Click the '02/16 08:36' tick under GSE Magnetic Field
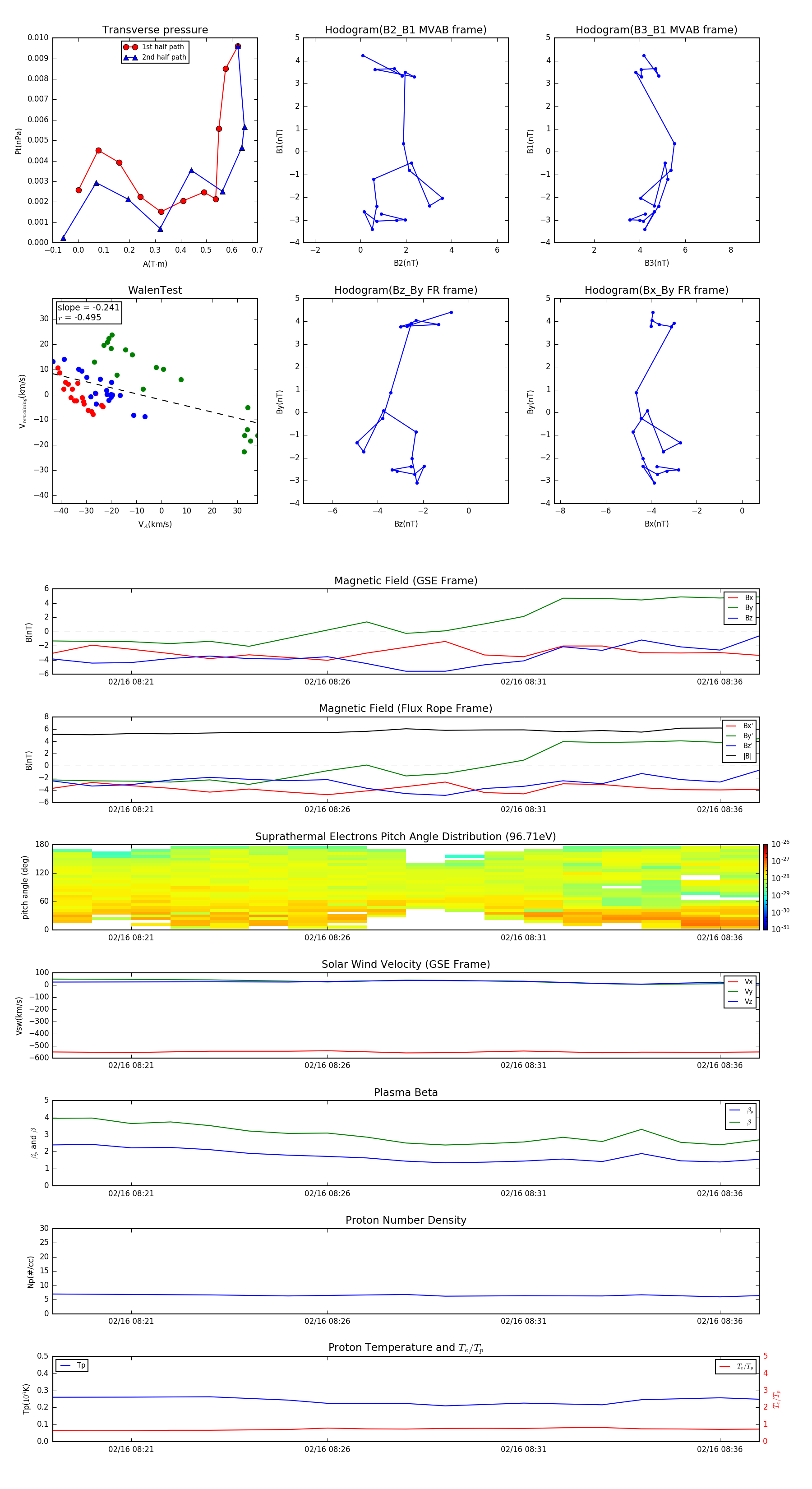 point(720,682)
